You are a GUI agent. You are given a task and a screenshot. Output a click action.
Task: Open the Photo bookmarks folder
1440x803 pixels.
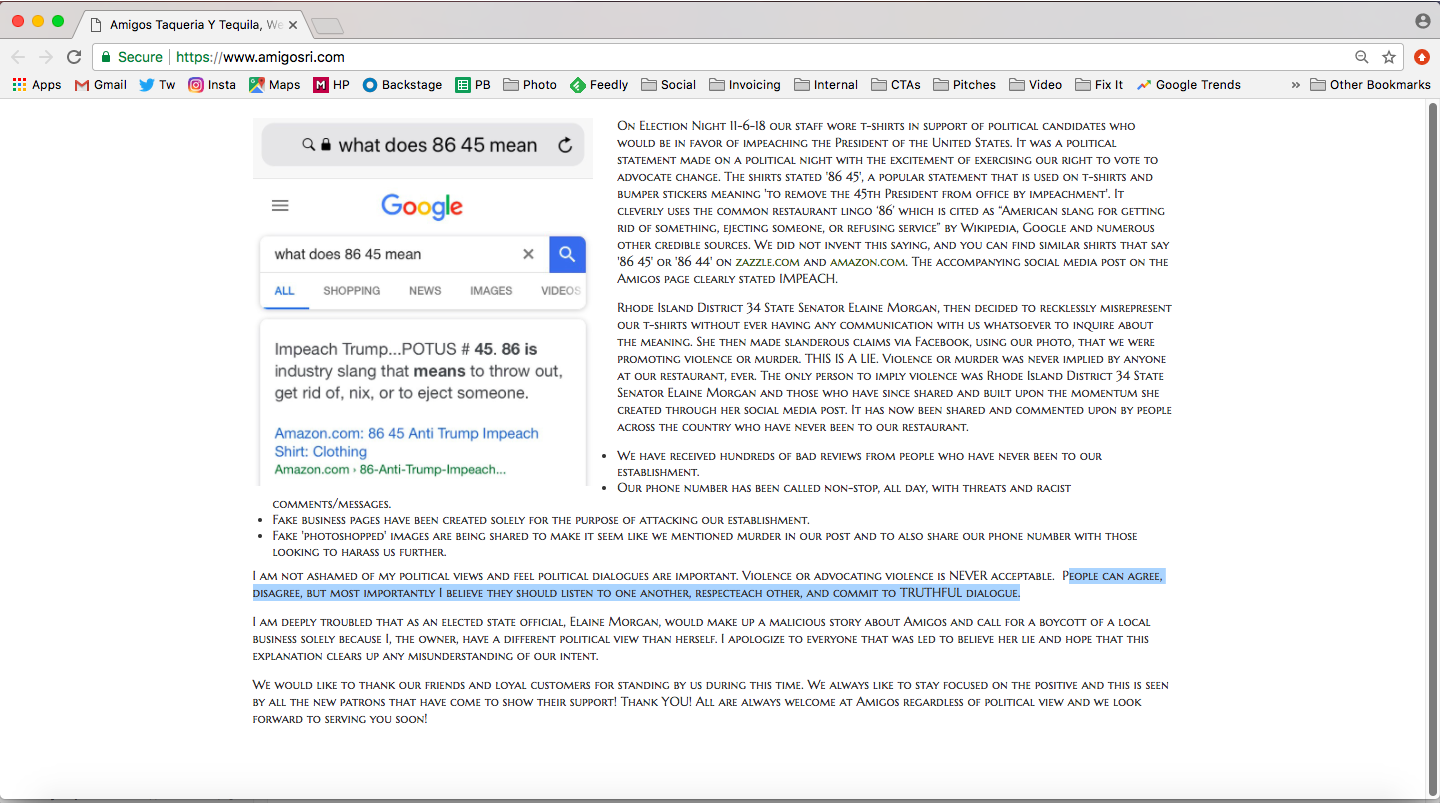coord(530,85)
